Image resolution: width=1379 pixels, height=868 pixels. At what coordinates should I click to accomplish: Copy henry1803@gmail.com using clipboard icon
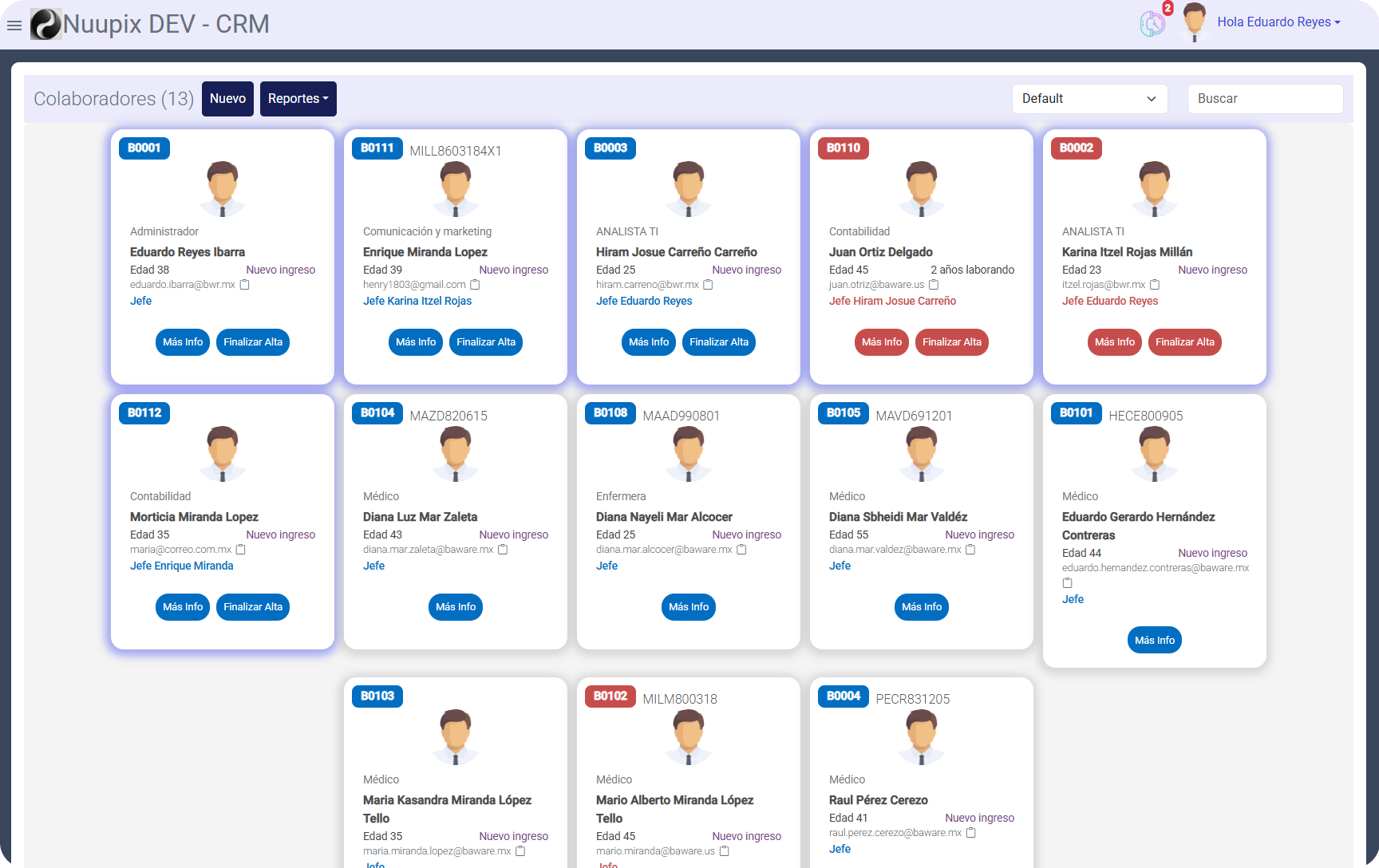pos(476,285)
